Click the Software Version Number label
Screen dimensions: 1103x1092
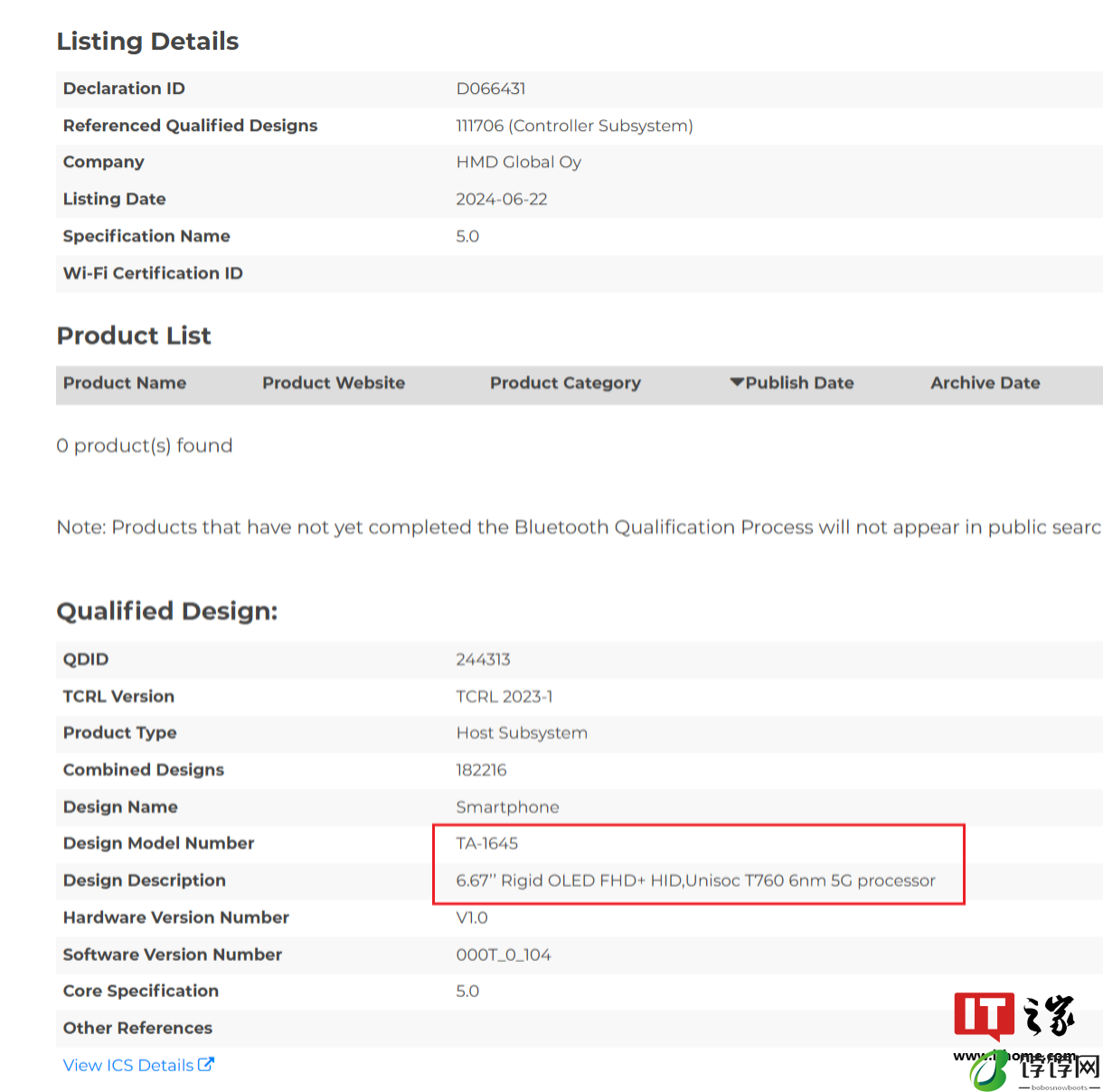(x=172, y=955)
